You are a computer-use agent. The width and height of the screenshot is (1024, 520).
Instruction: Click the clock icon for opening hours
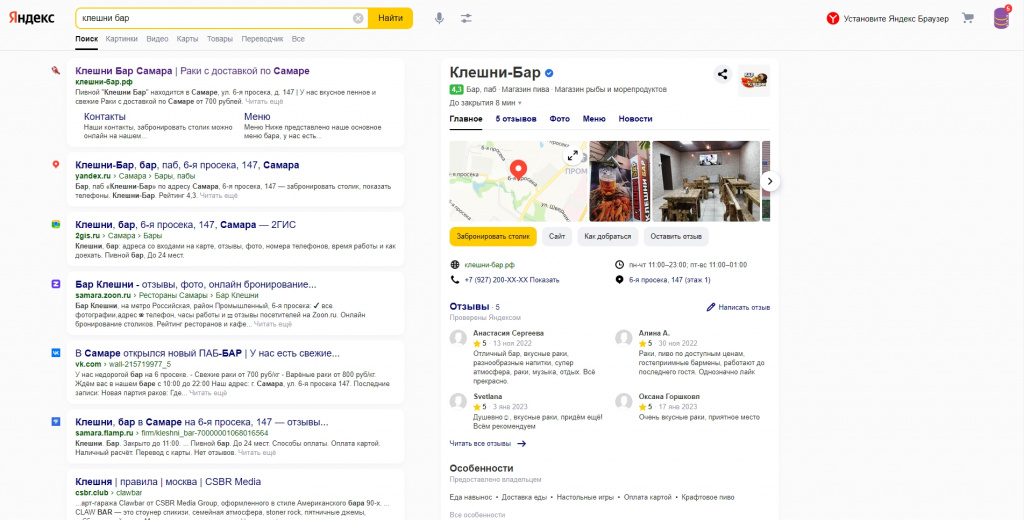(619, 265)
